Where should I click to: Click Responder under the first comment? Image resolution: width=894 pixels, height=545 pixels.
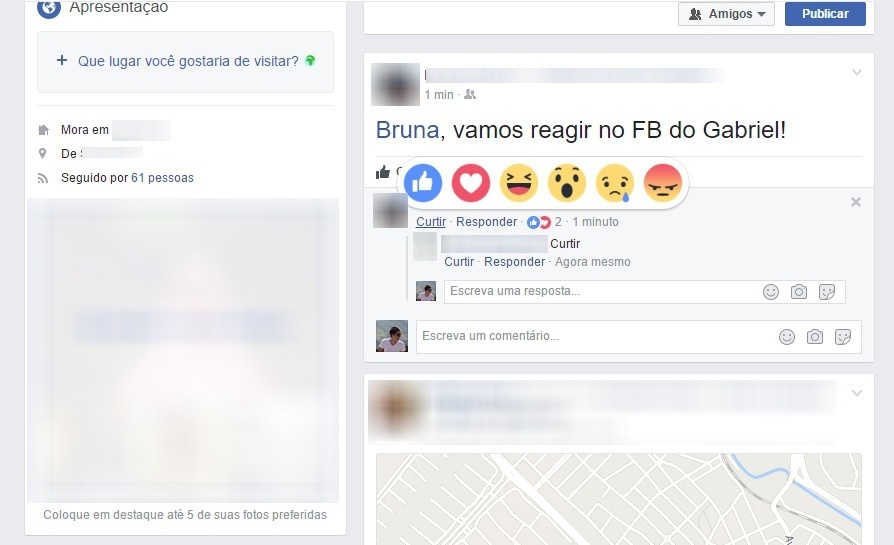486,222
